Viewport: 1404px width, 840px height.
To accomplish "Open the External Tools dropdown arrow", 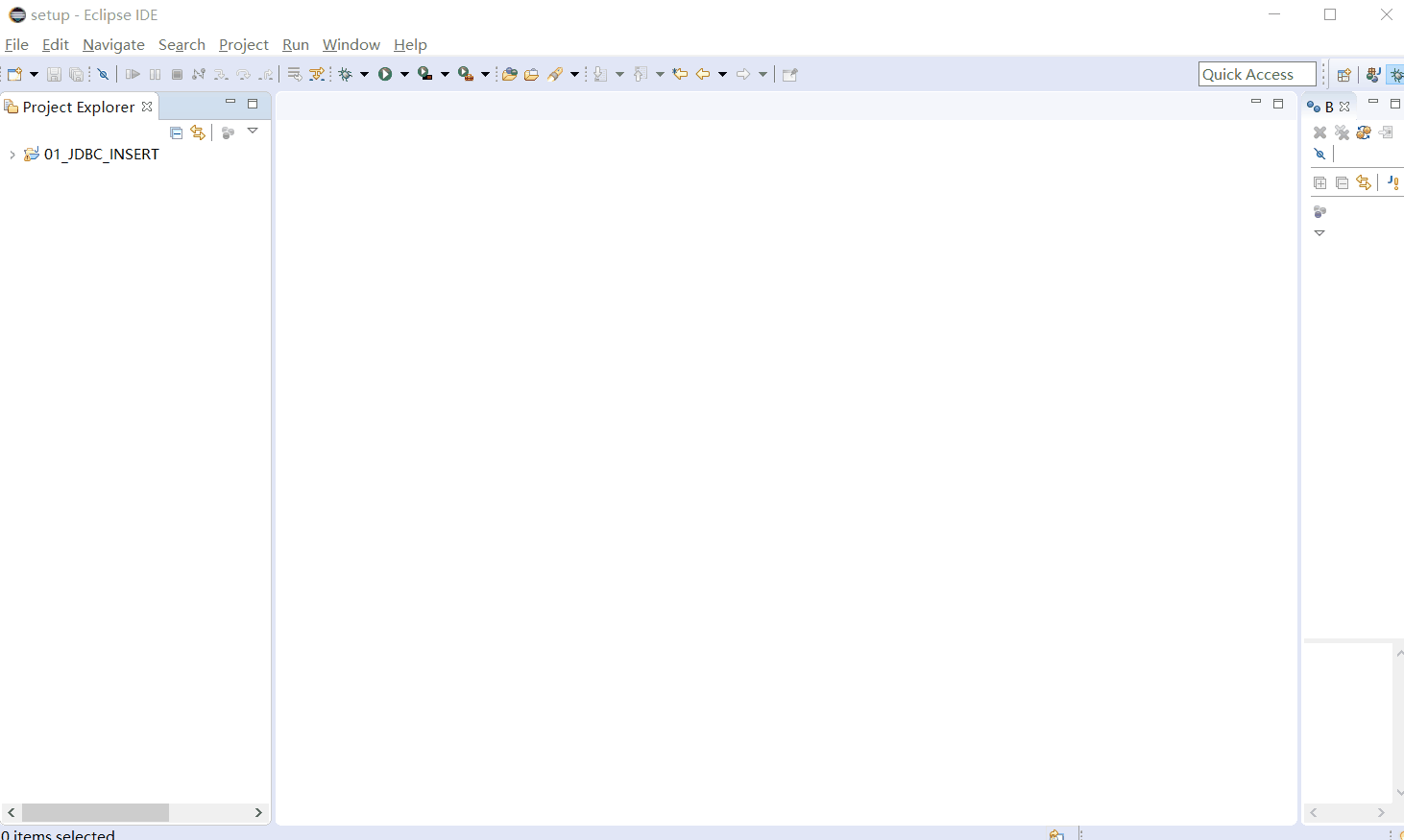I will coord(485,74).
